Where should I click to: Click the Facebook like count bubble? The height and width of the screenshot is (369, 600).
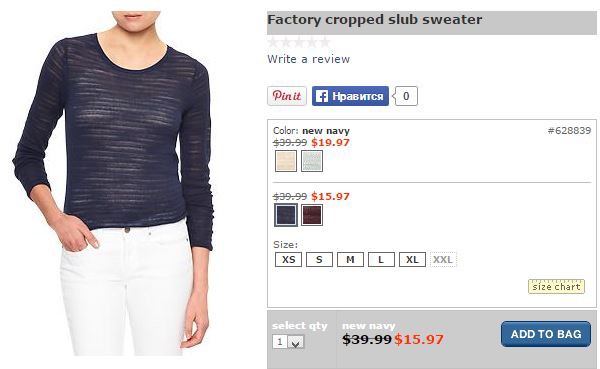[x=406, y=96]
